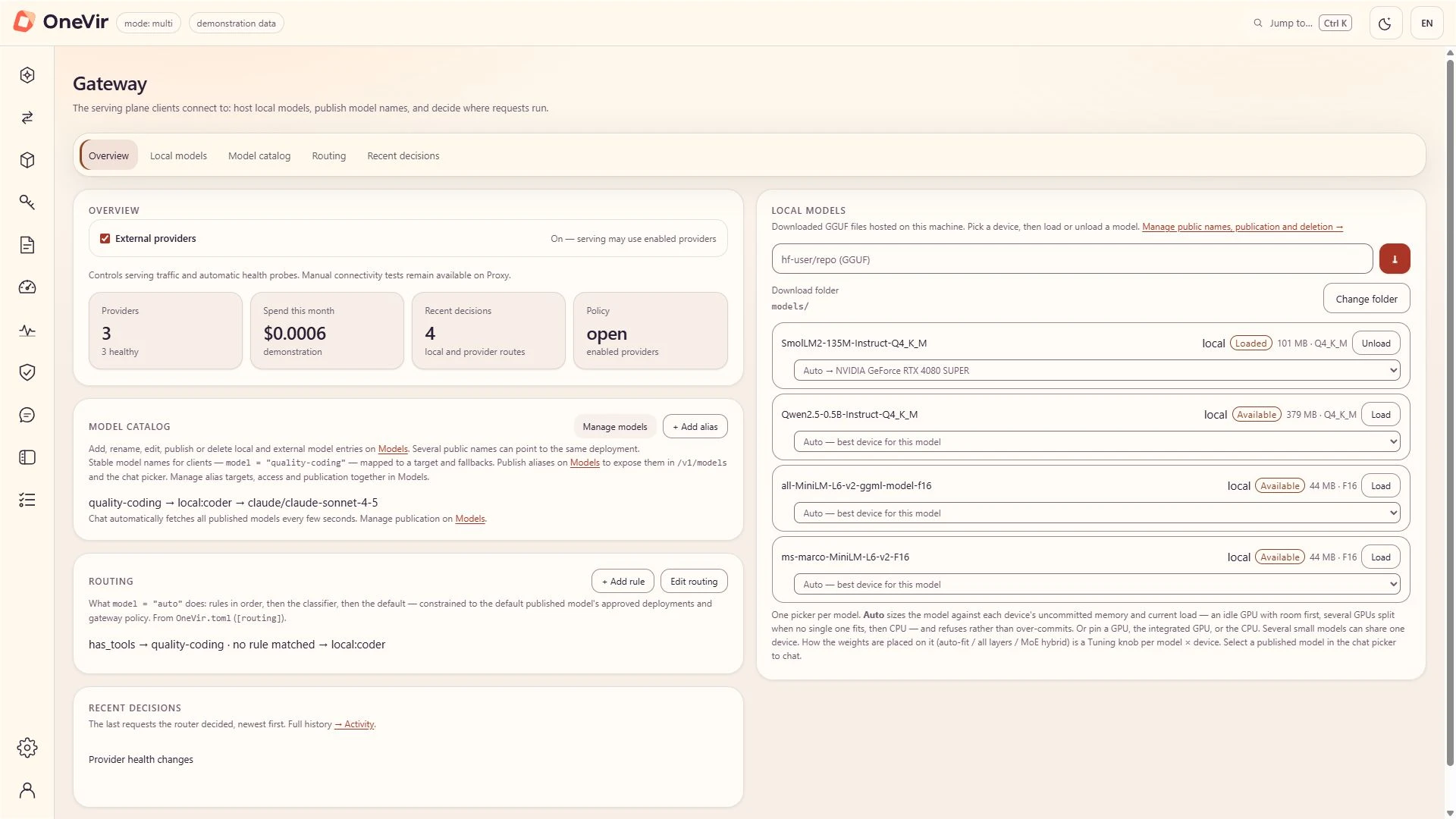Click the search magnifier Jump to
This screenshot has width=1456, height=819.
click(1258, 23)
